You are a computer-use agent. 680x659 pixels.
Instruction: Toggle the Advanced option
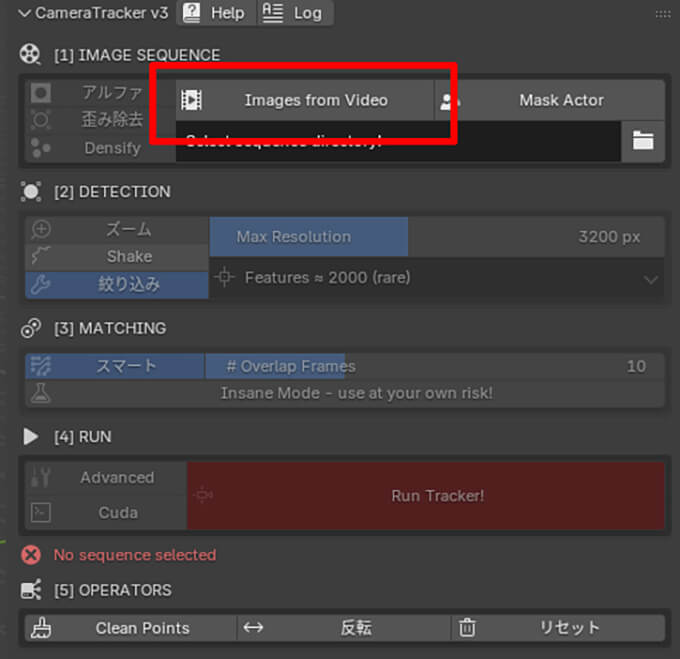(x=106, y=478)
